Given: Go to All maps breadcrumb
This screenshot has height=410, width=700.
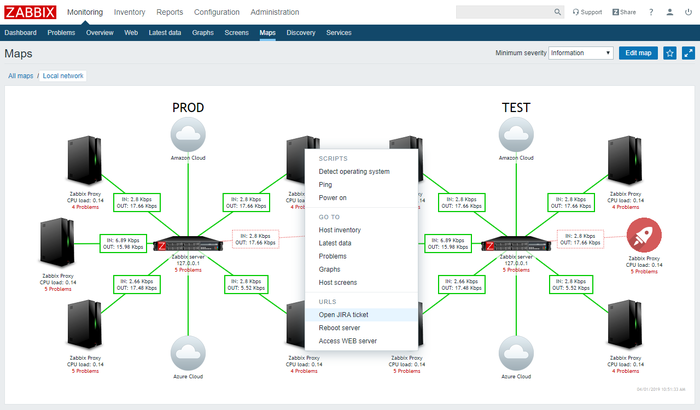Looking at the screenshot, I should [x=21, y=76].
